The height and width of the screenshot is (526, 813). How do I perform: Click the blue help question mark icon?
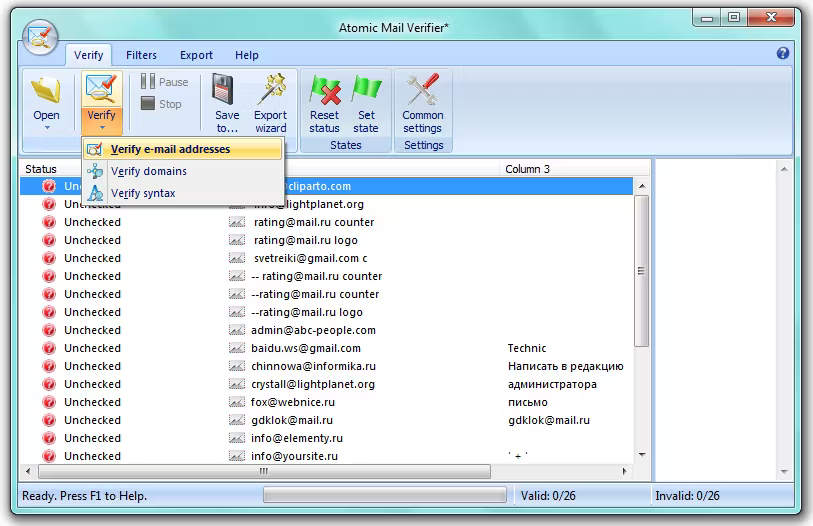click(783, 54)
